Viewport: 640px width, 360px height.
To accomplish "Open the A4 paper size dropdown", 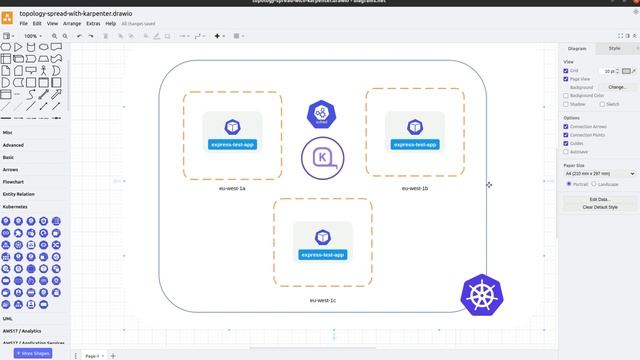I will [600, 173].
